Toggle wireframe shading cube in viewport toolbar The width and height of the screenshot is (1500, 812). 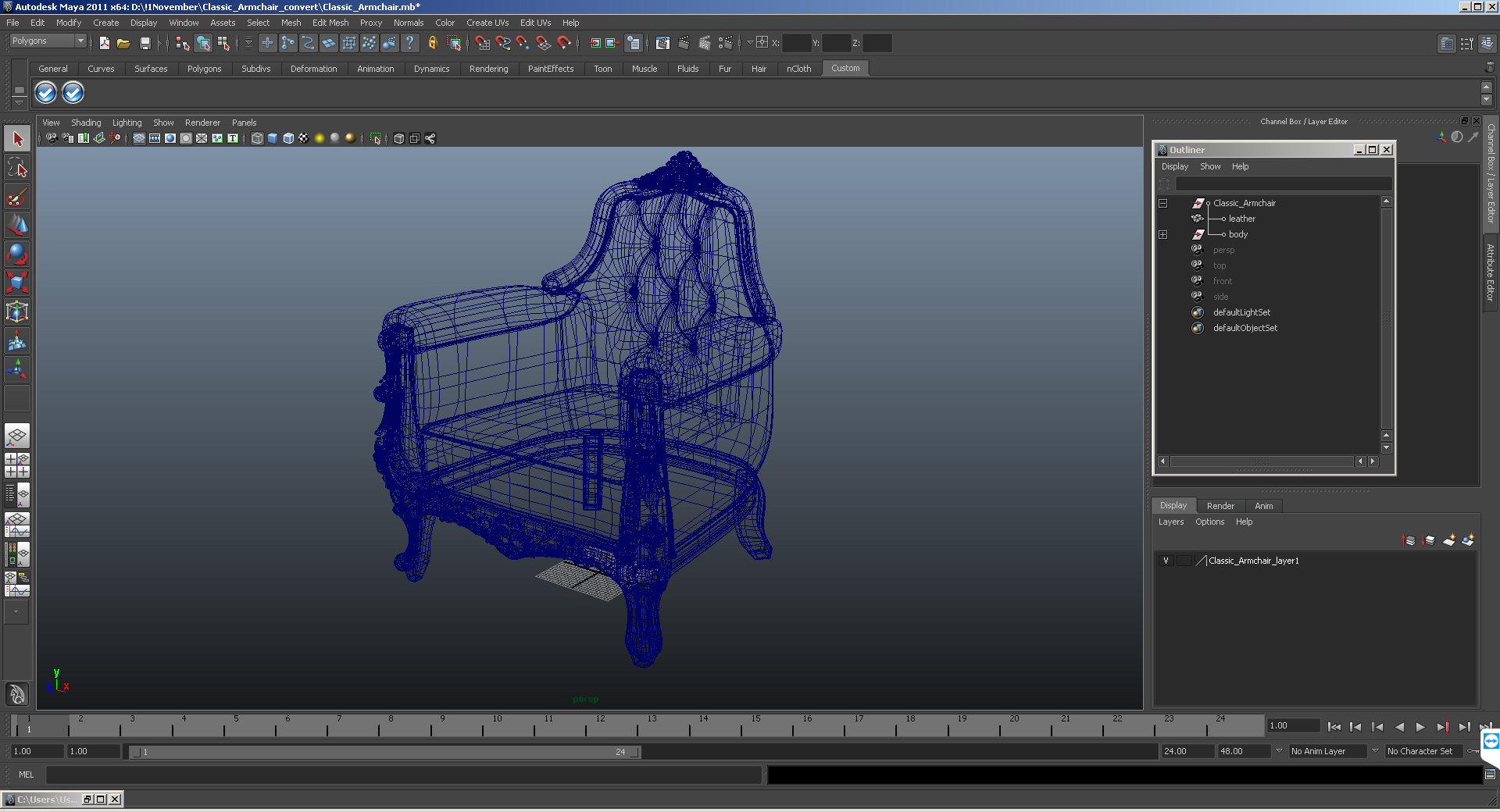click(257, 138)
